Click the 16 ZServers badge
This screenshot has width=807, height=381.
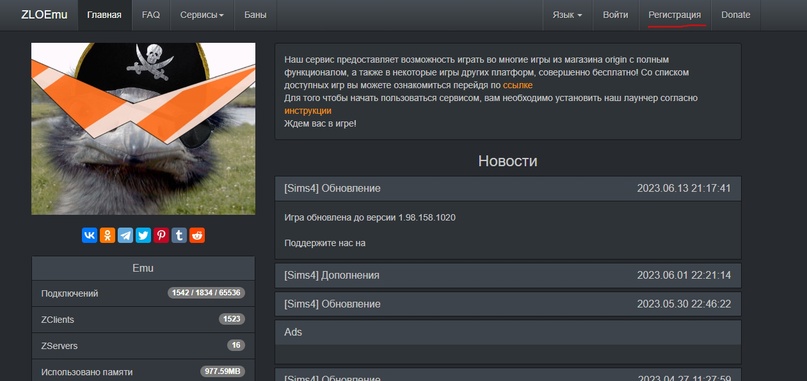[x=236, y=345]
